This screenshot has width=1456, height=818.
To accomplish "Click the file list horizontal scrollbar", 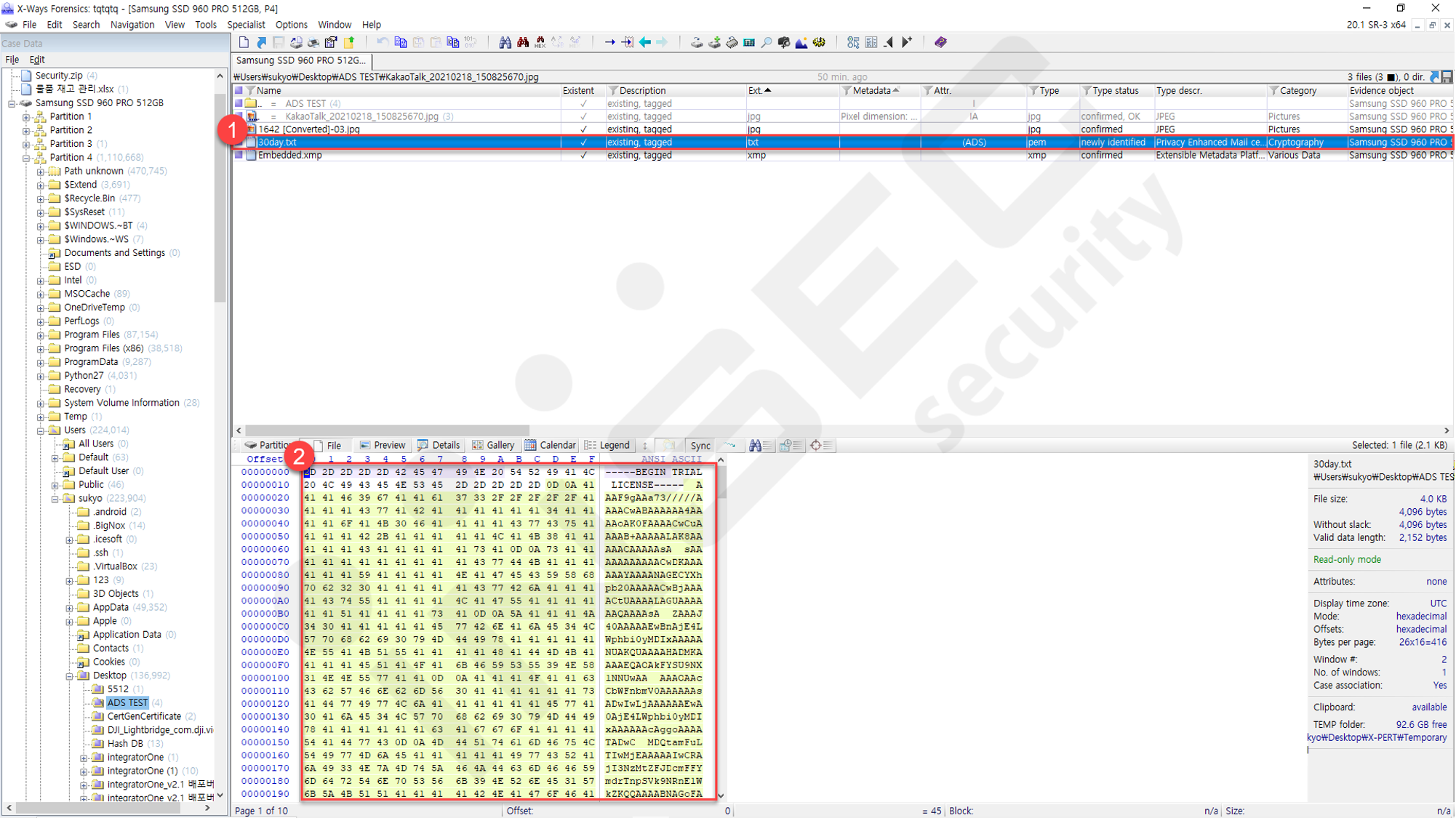I will point(842,430).
